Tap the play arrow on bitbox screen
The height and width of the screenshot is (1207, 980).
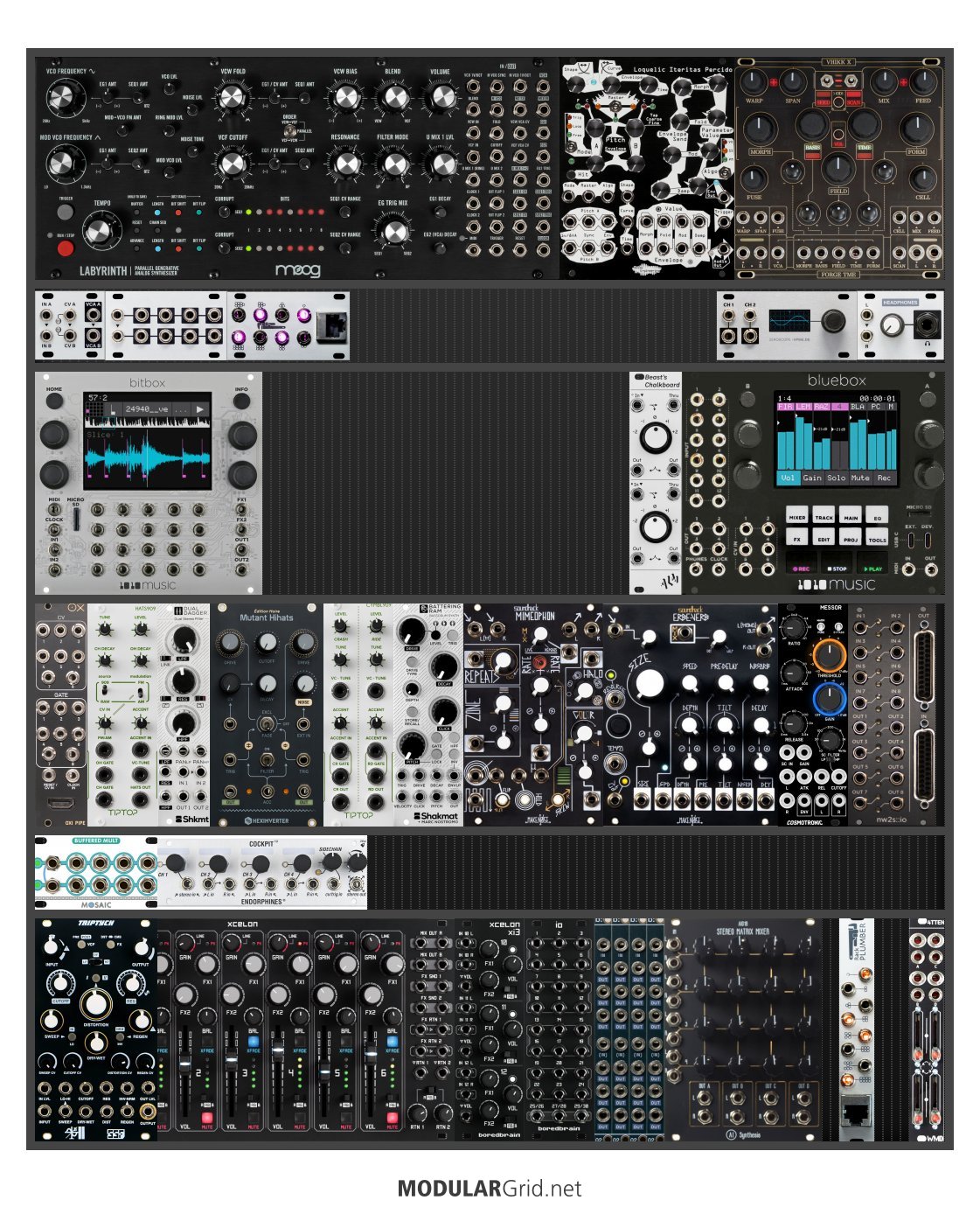tap(200, 408)
